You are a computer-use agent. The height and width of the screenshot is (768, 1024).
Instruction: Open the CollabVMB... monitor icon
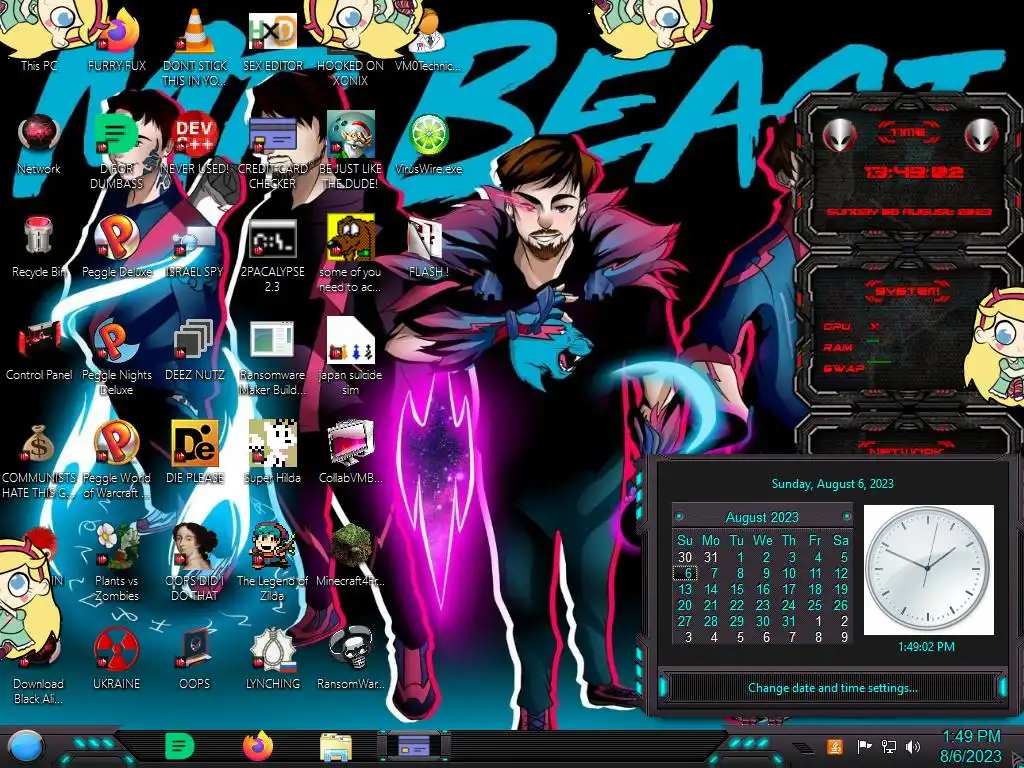pos(351,453)
